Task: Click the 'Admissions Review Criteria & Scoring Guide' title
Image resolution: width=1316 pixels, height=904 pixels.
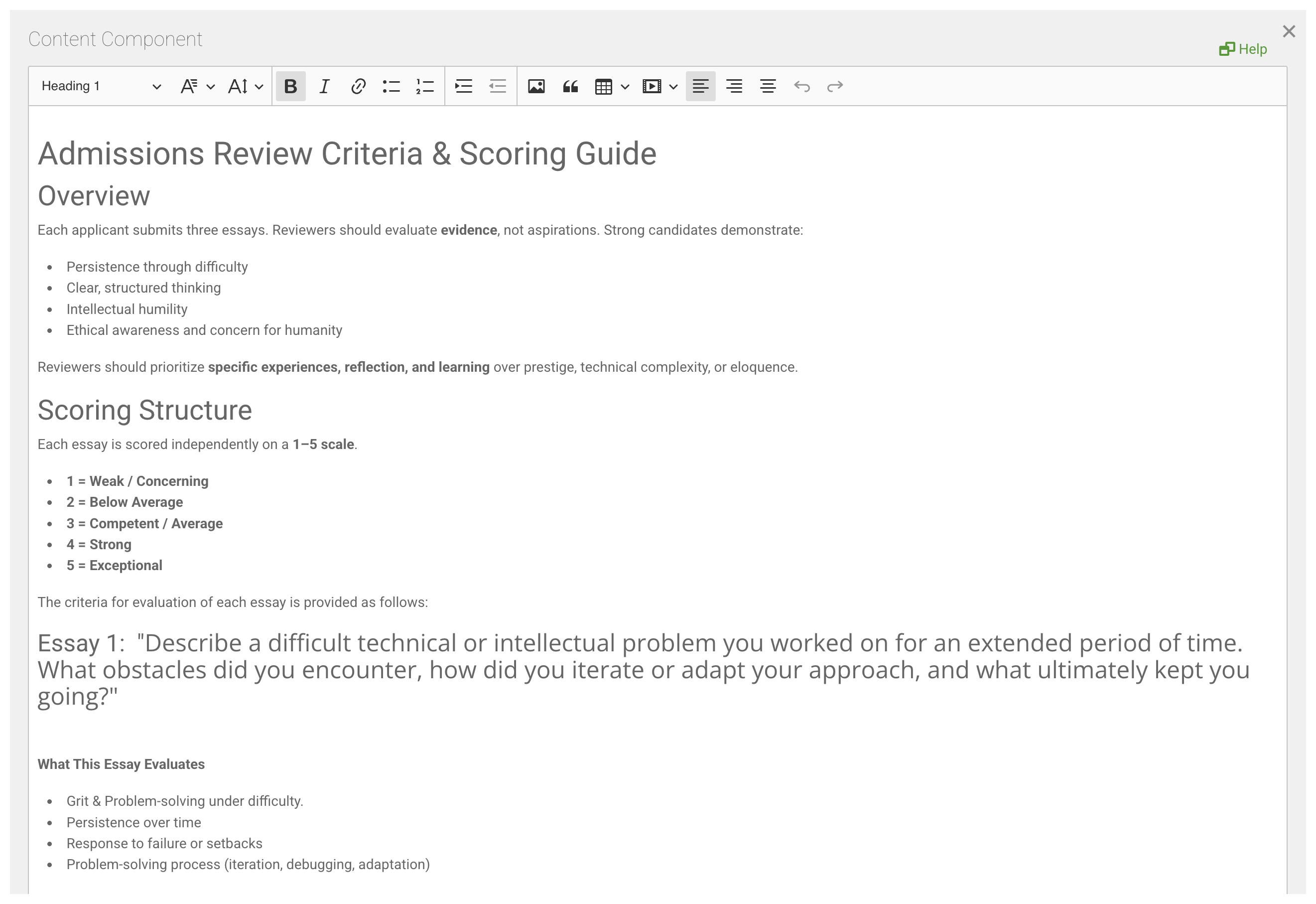Action: click(347, 153)
